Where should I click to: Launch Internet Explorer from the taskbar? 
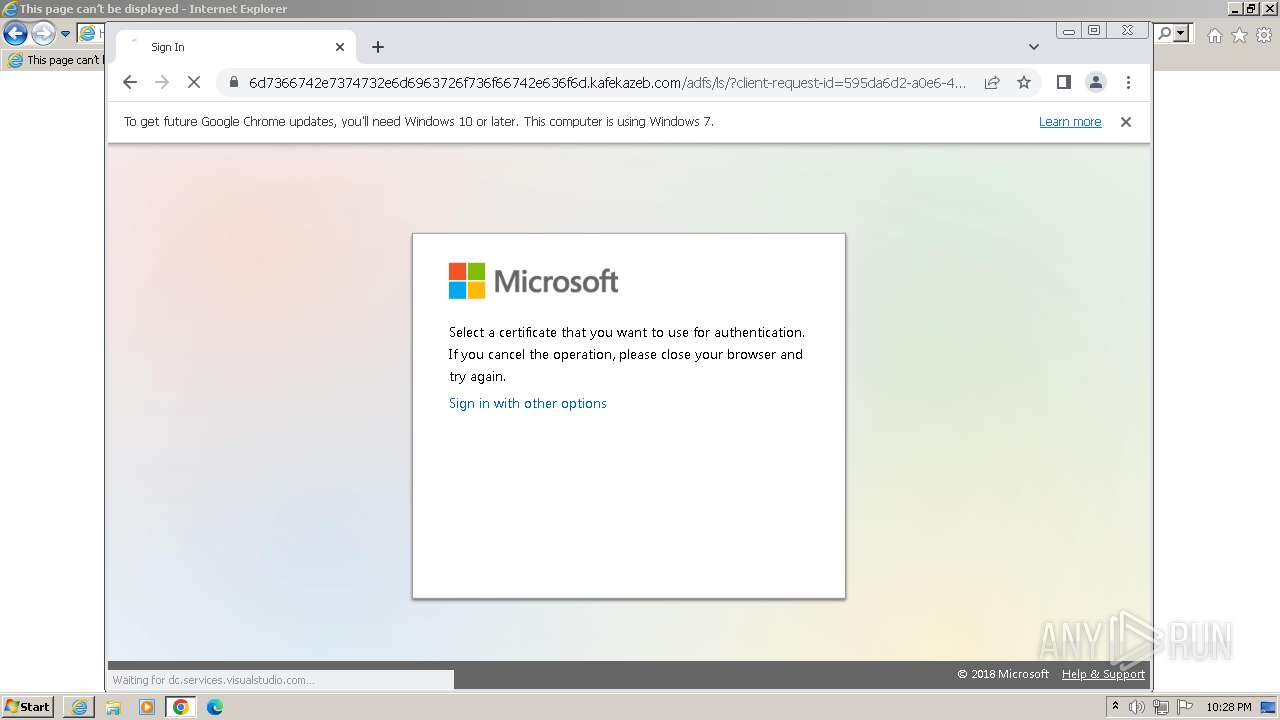[79, 707]
